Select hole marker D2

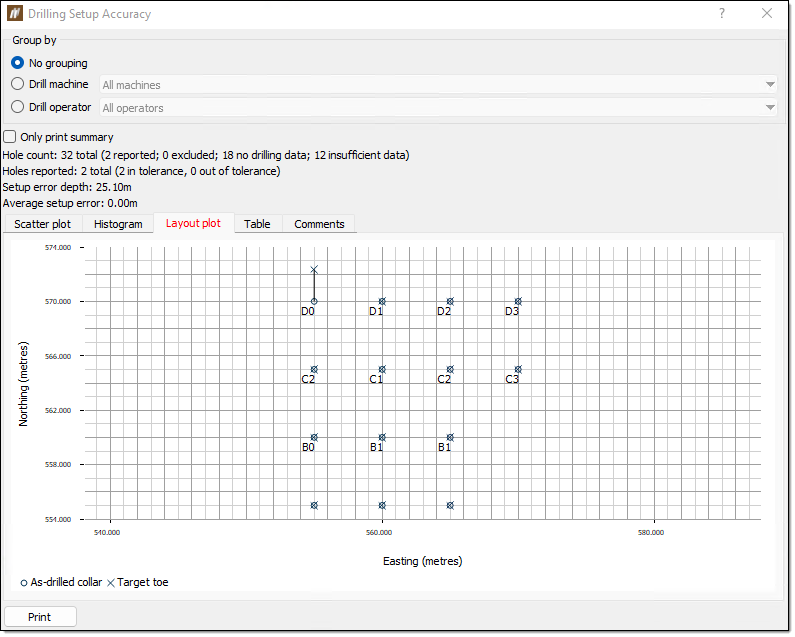450,302
